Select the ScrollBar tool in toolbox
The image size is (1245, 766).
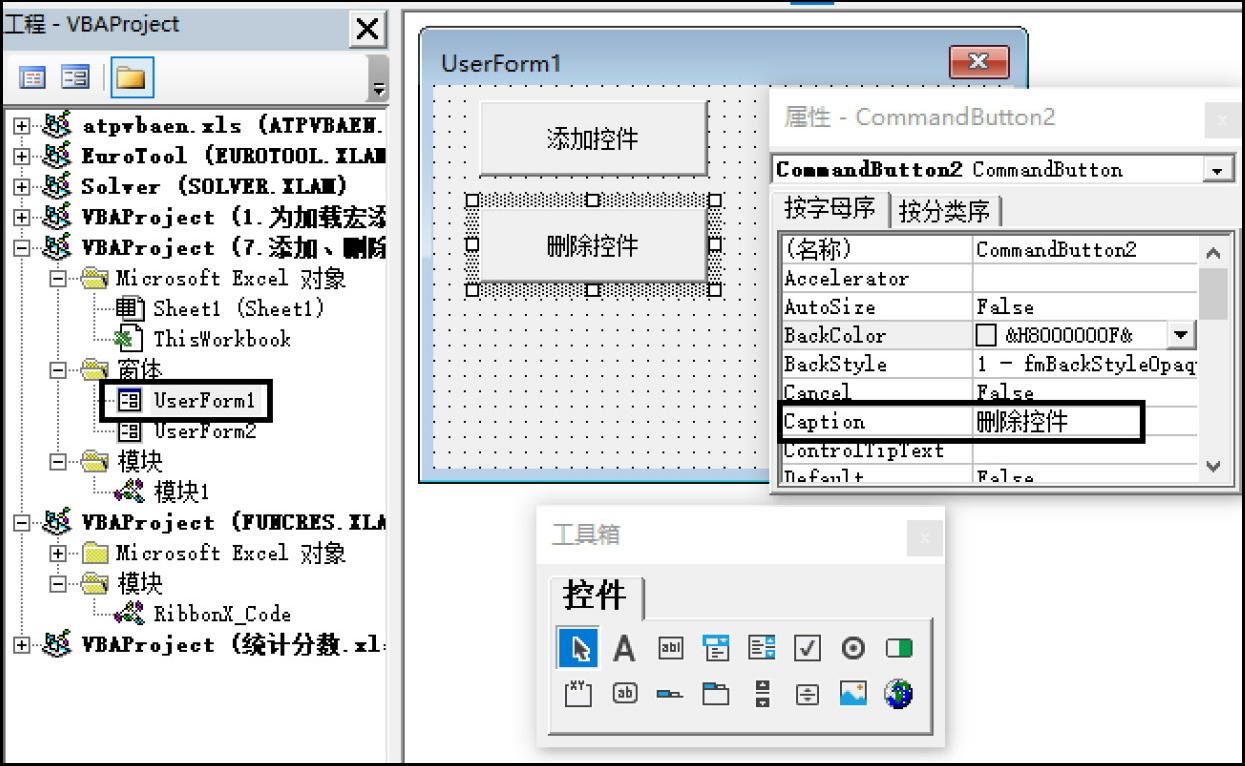pyautogui.click(x=762, y=693)
